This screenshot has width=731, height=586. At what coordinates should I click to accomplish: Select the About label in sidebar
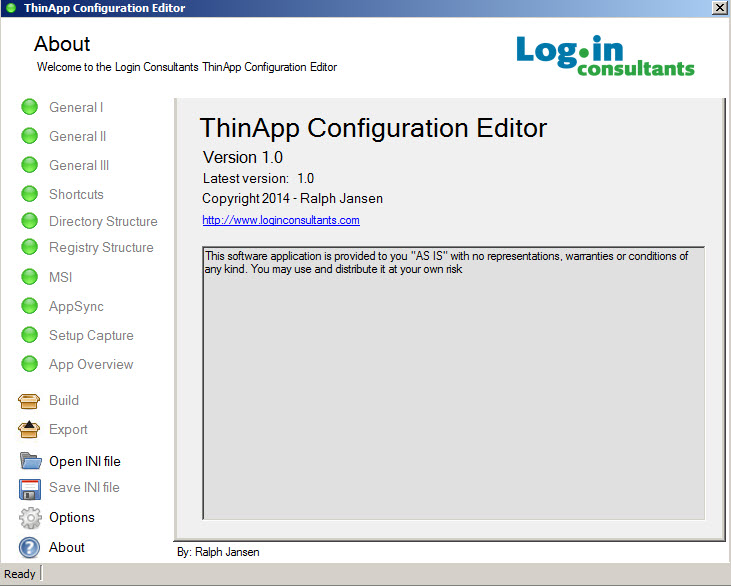click(x=67, y=547)
